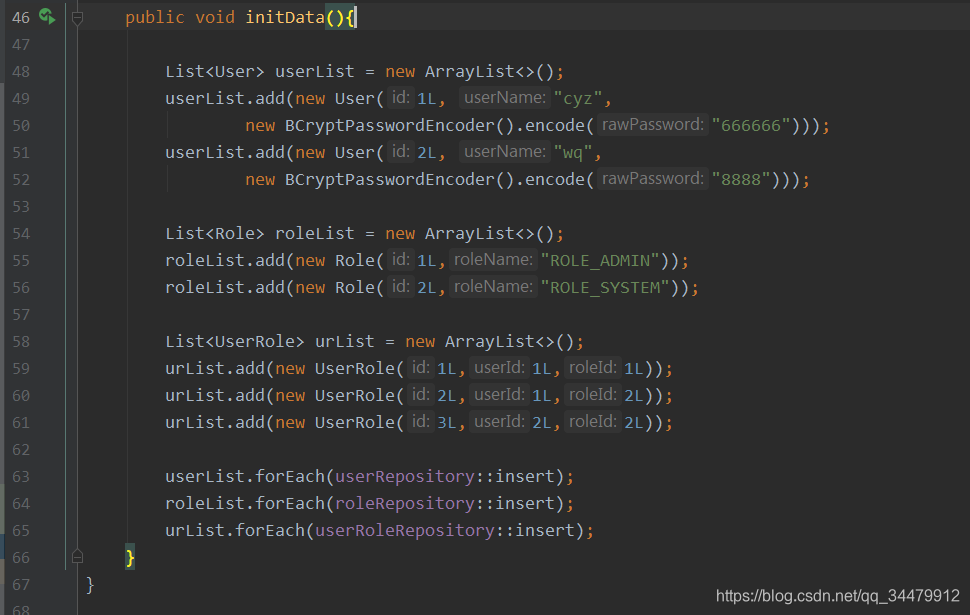Click the roleList variable declaration on line 54
Image resolution: width=970 pixels, height=615 pixels.
pos(315,234)
